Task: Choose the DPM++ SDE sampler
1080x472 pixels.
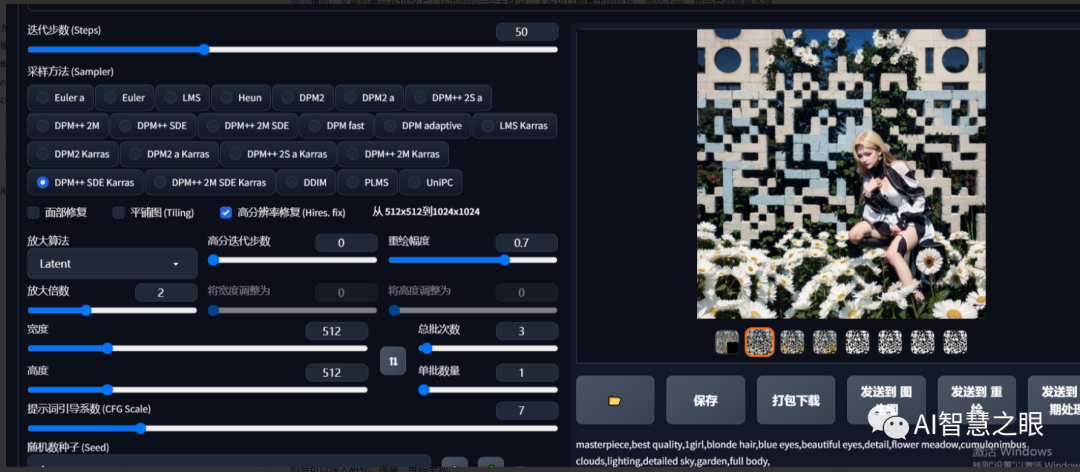Action: 153,126
